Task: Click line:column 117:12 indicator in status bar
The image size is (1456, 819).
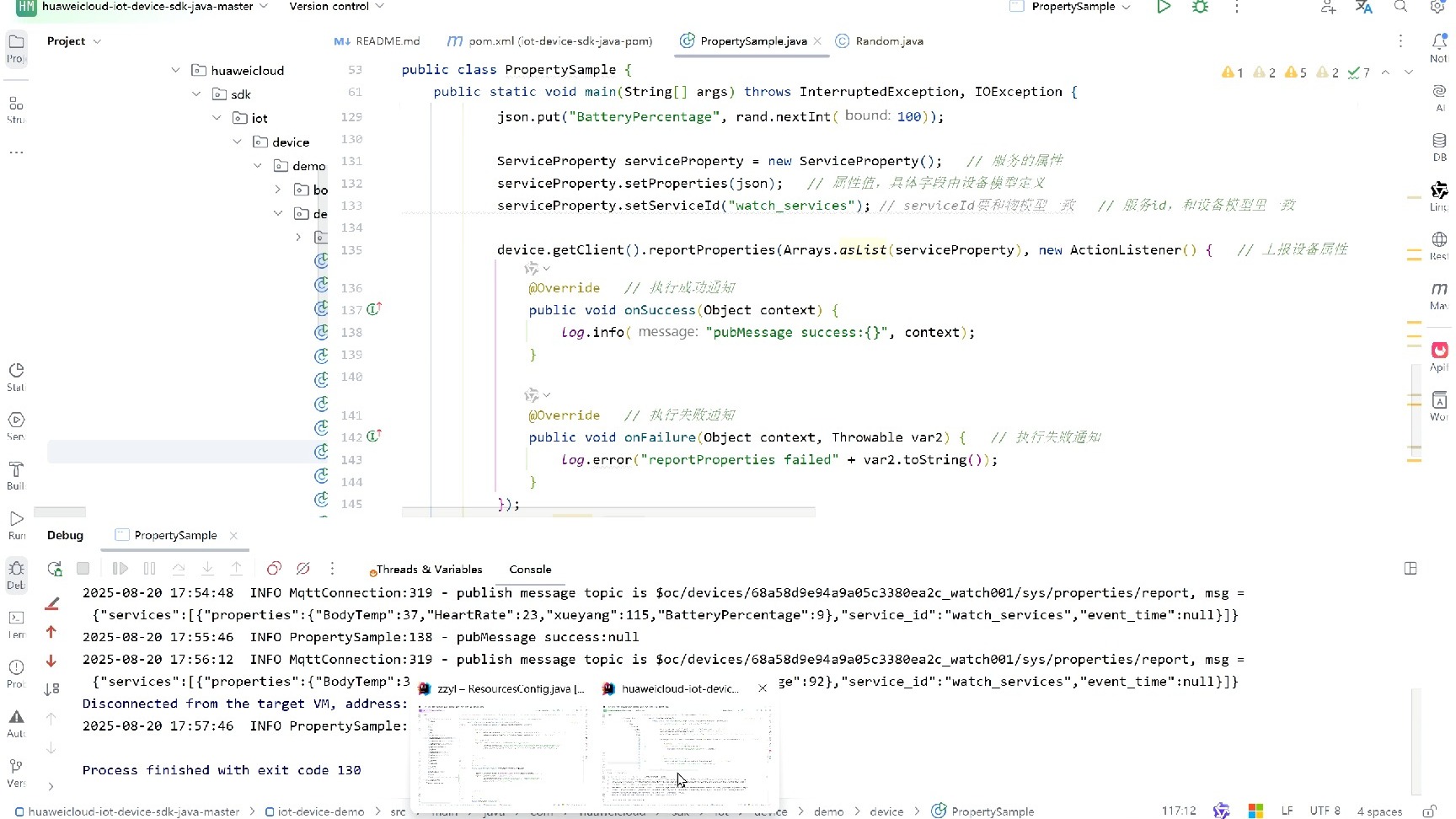Action: click(1179, 811)
